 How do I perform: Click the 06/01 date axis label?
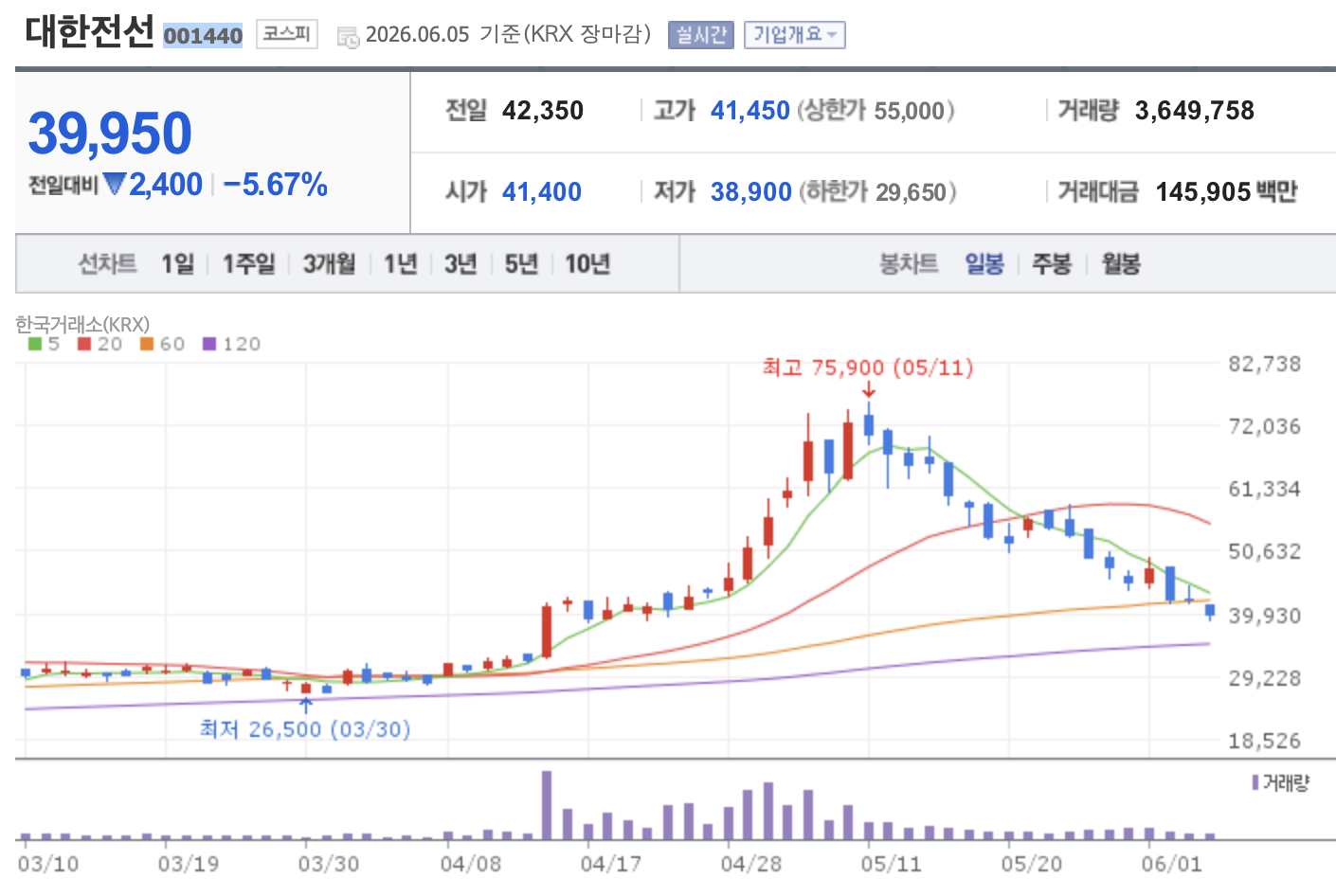(x=1172, y=864)
